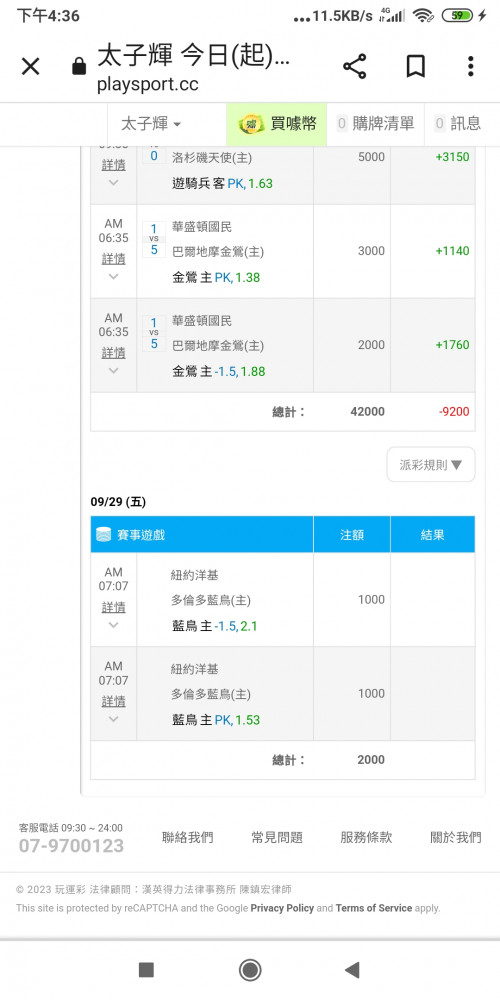Viewport: 500px width, 1000px height.
Task: Click 詳情 link for 金鶯 主 -1.5 bet
Action: pos(114,352)
